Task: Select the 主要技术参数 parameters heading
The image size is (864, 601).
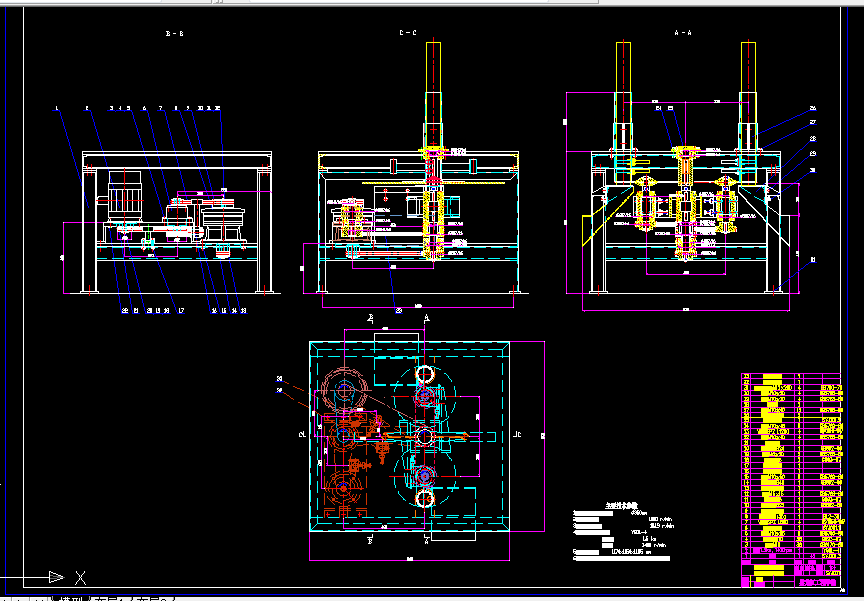Action: click(x=621, y=505)
